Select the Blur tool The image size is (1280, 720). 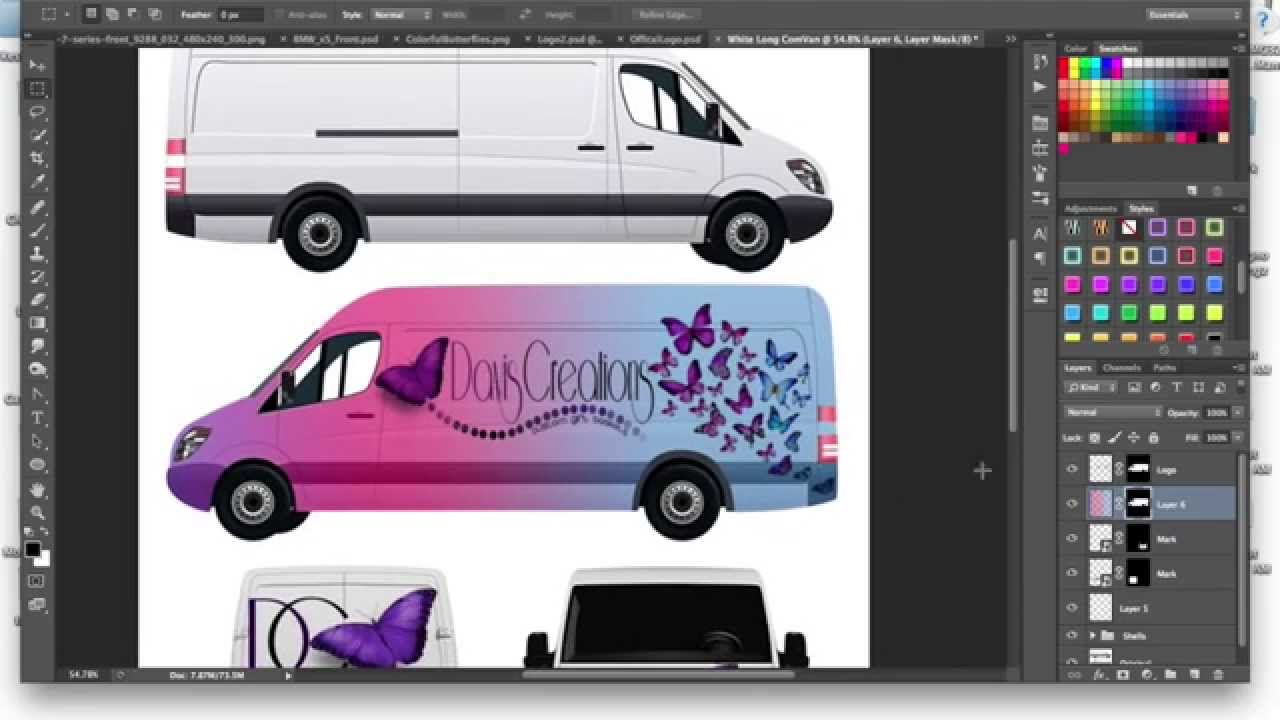coord(38,346)
